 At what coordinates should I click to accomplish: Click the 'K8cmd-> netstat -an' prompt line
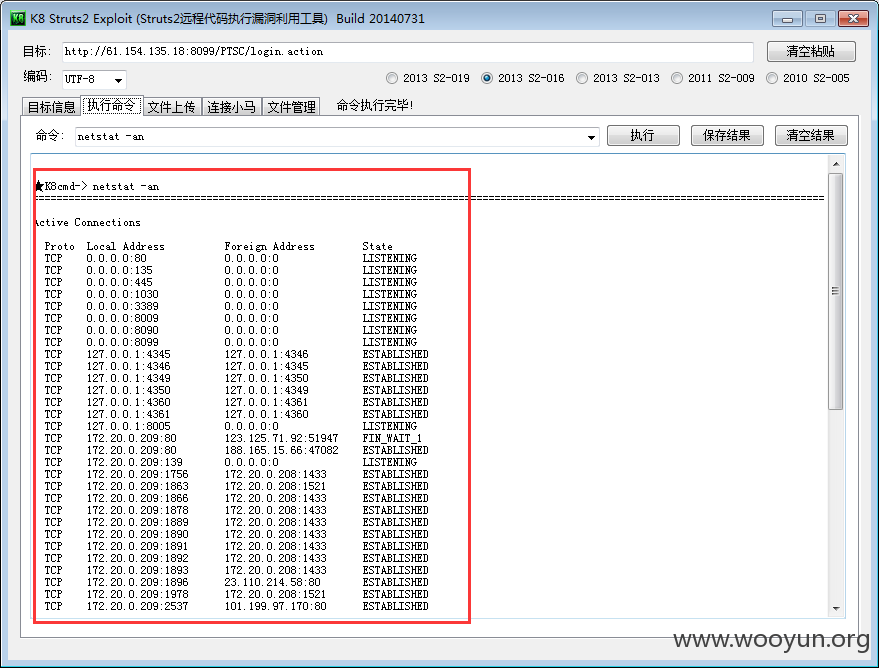pos(98,187)
